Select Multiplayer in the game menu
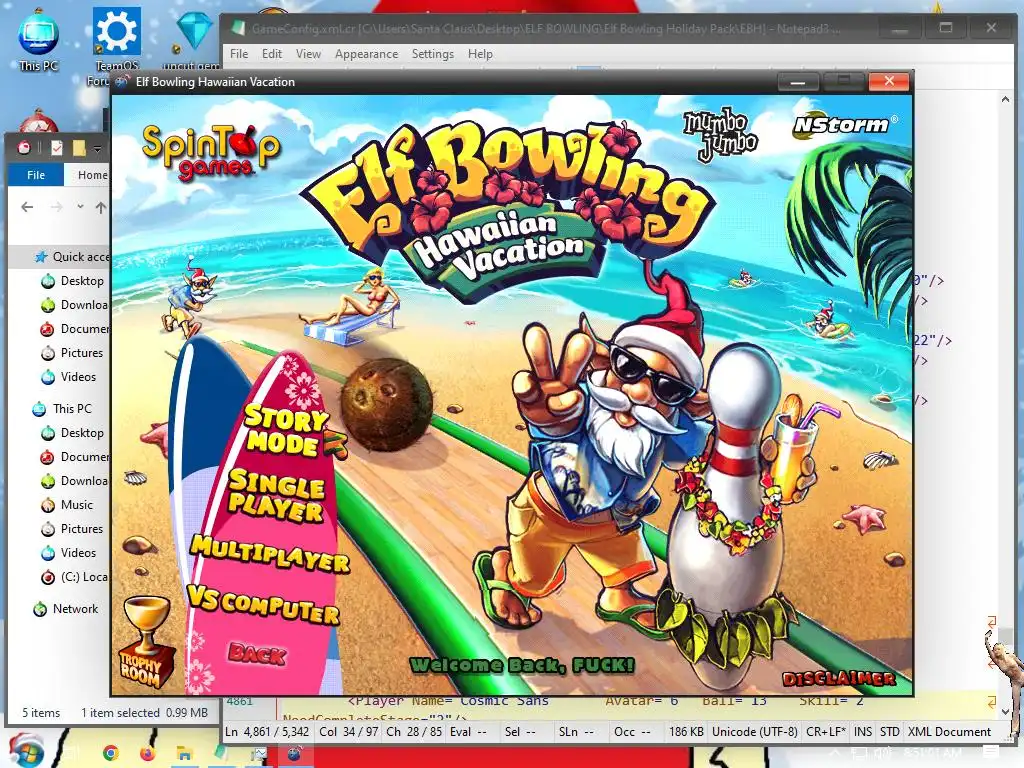The height and width of the screenshot is (768, 1024). coord(270,554)
